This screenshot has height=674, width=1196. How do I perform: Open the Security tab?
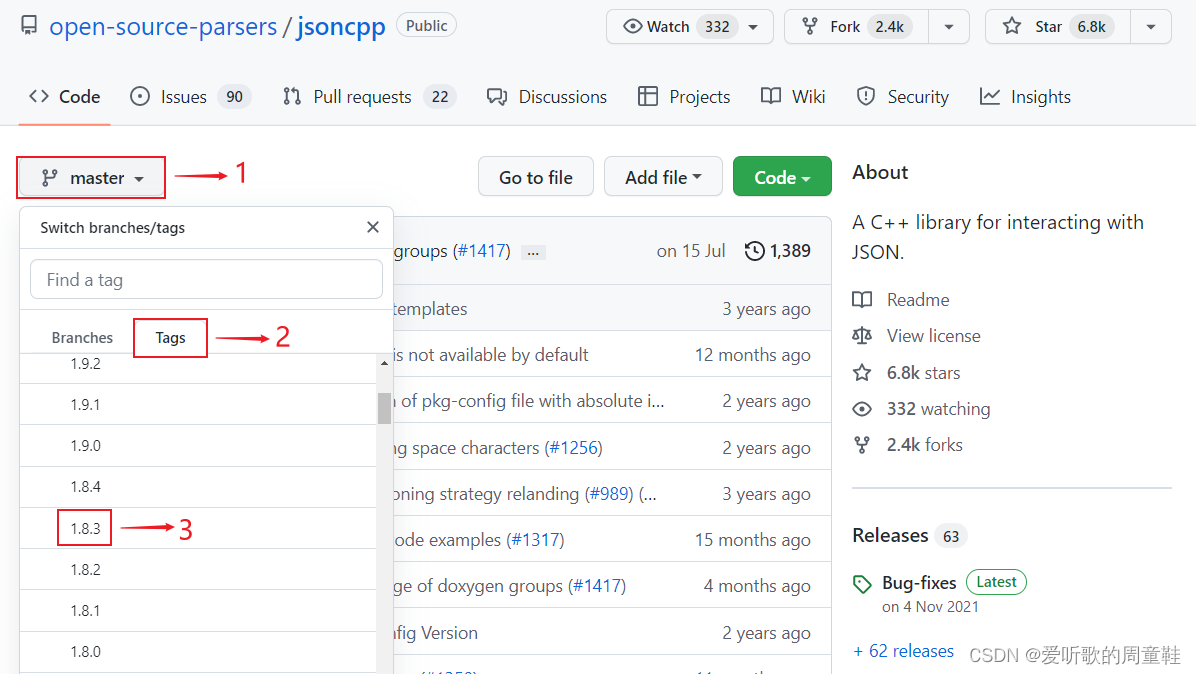pyautogui.click(x=903, y=97)
